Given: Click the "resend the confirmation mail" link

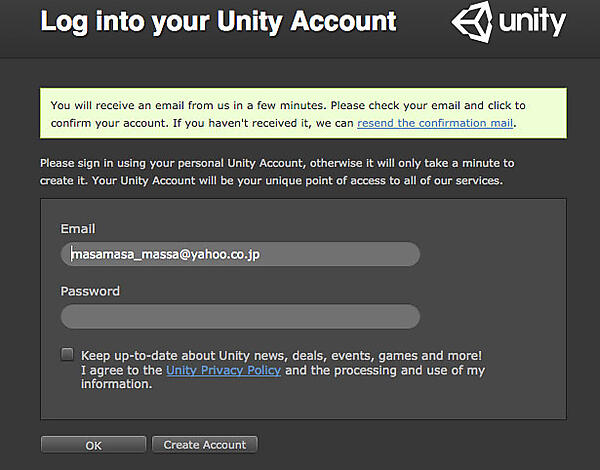Looking at the screenshot, I should pos(435,123).
